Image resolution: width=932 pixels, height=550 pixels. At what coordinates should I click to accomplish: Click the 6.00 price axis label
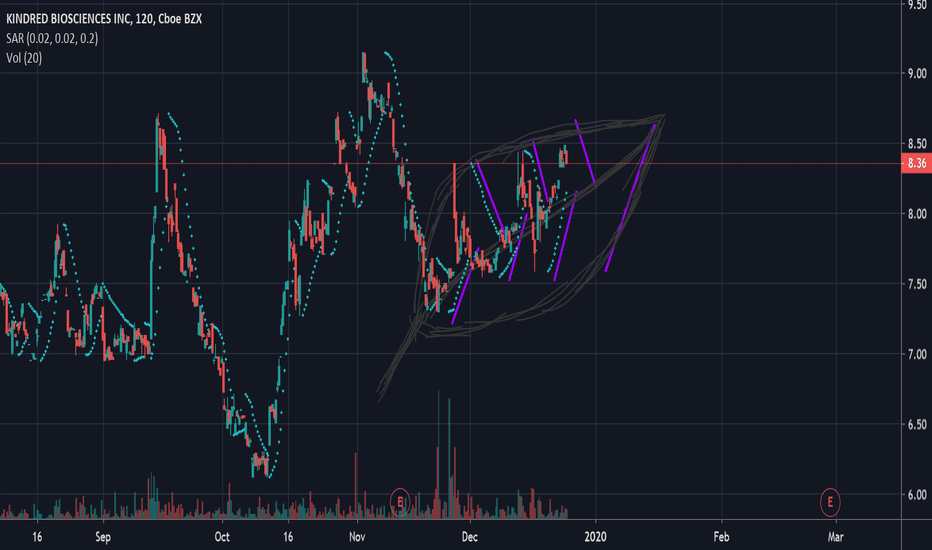(x=917, y=494)
